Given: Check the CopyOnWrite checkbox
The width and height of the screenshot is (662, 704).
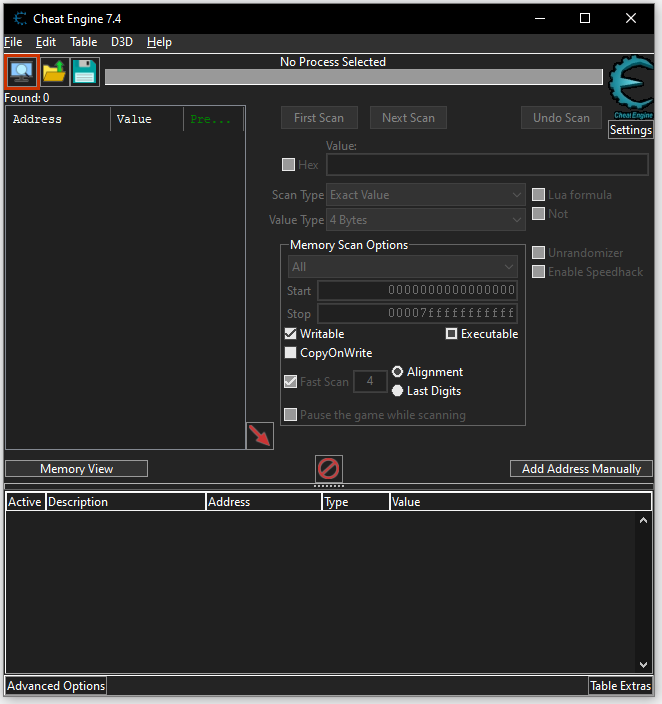Looking at the screenshot, I should [x=291, y=352].
